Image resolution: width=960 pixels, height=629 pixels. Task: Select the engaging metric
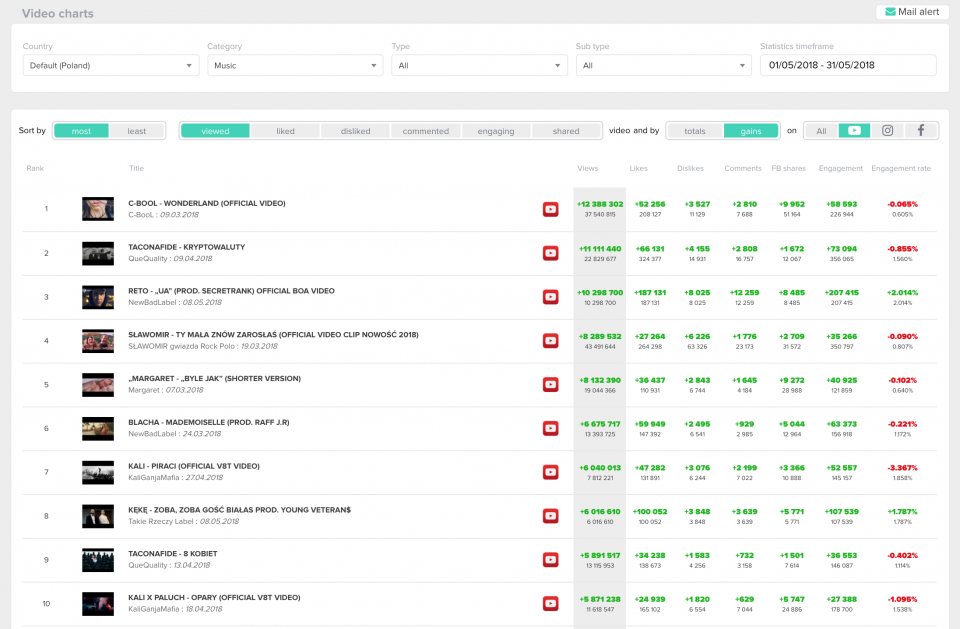tap(496, 131)
